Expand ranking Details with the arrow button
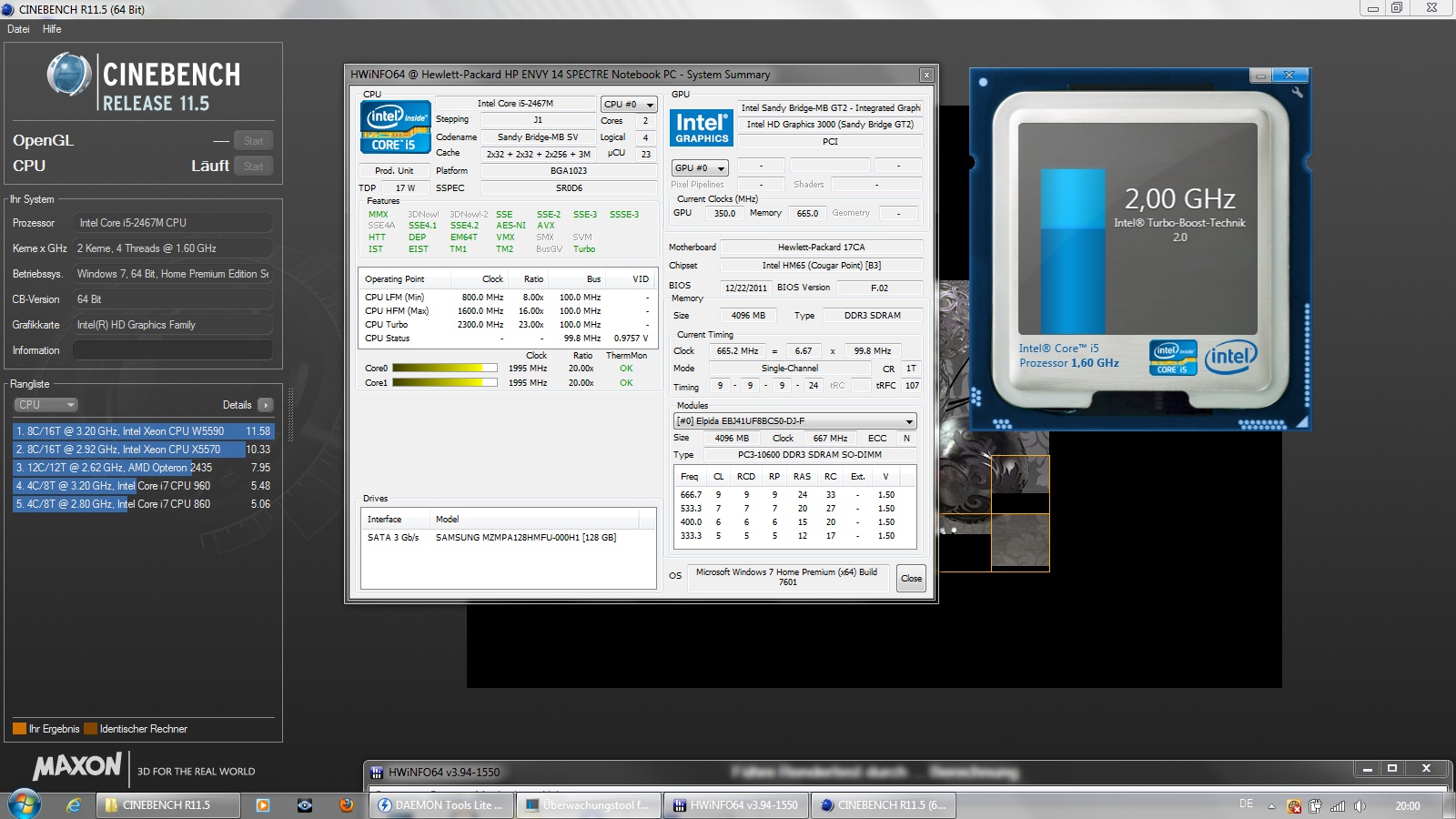 pyautogui.click(x=265, y=405)
